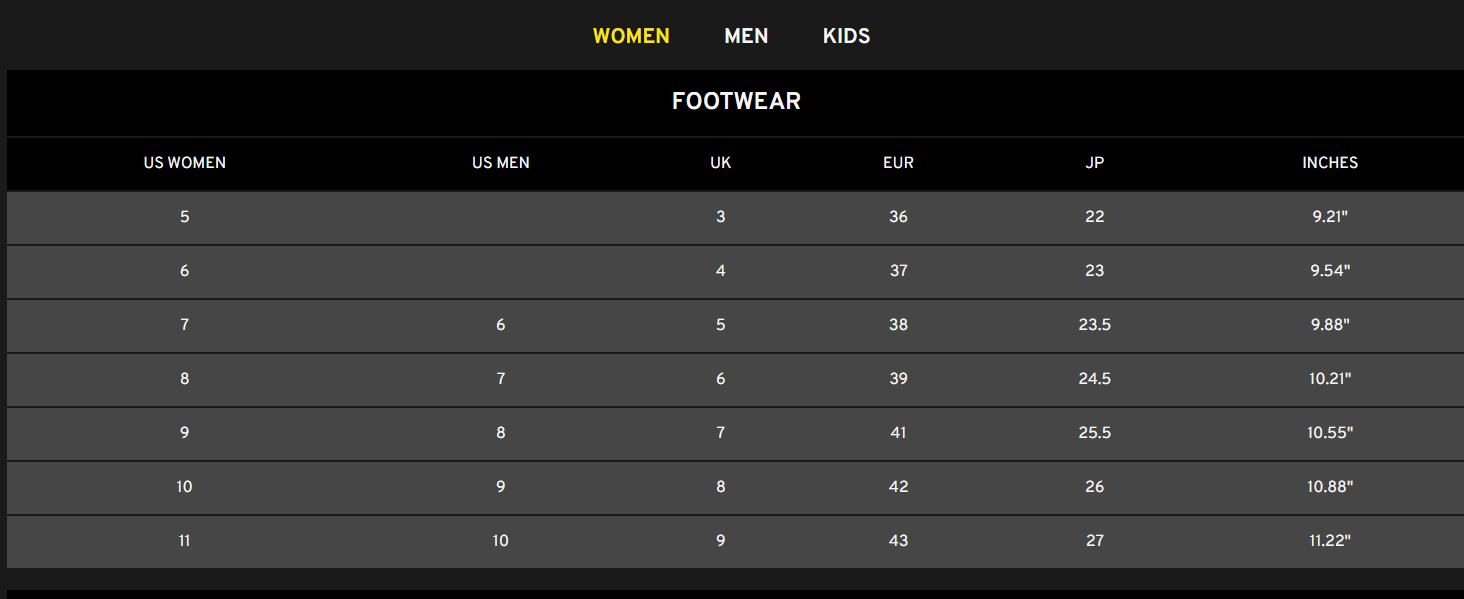Click the 9.88" inches value
This screenshot has width=1464, height=599.
1330,325
